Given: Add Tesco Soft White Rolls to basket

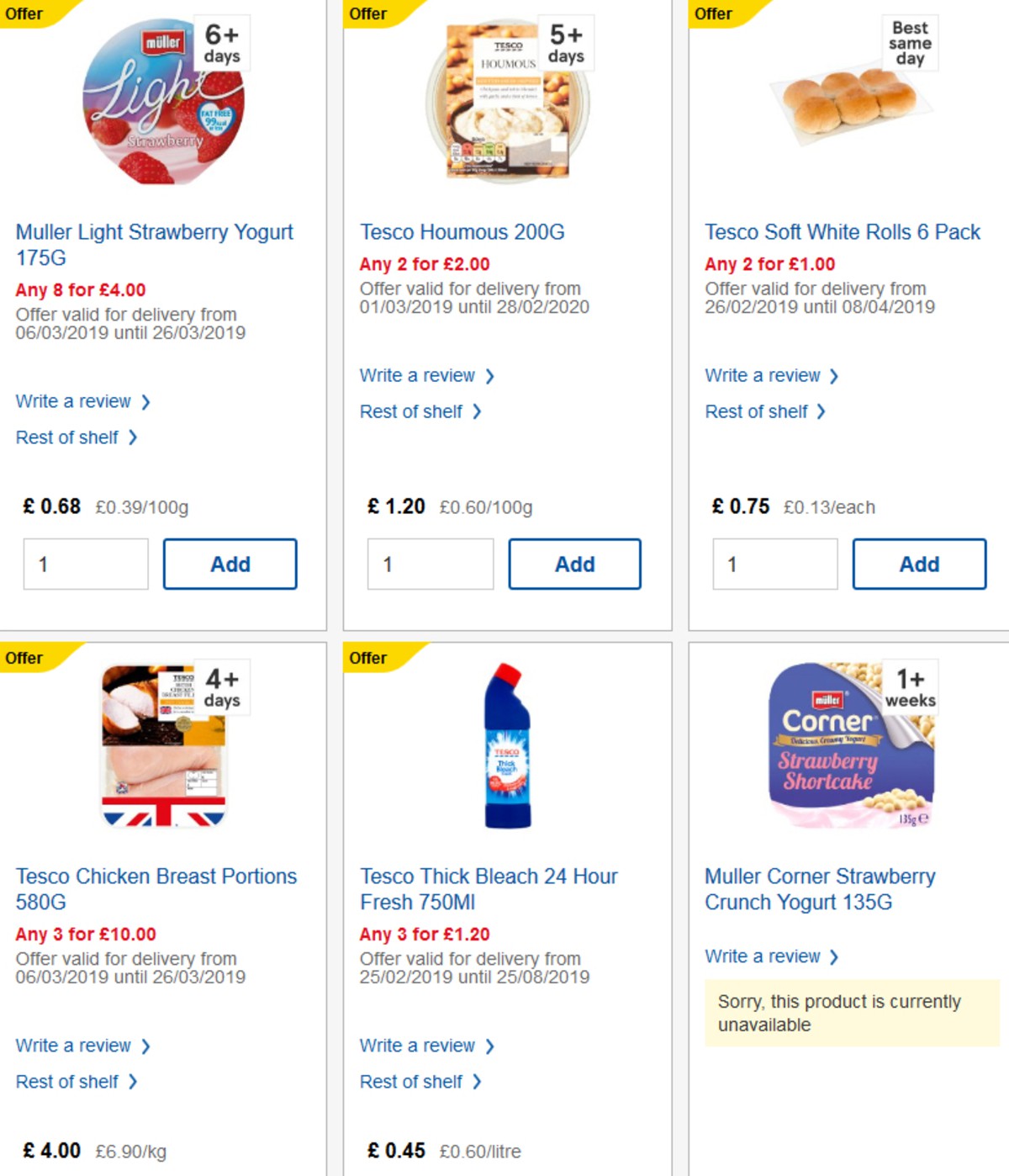Looking at the screenshot, I should click(x=920, y=564).
